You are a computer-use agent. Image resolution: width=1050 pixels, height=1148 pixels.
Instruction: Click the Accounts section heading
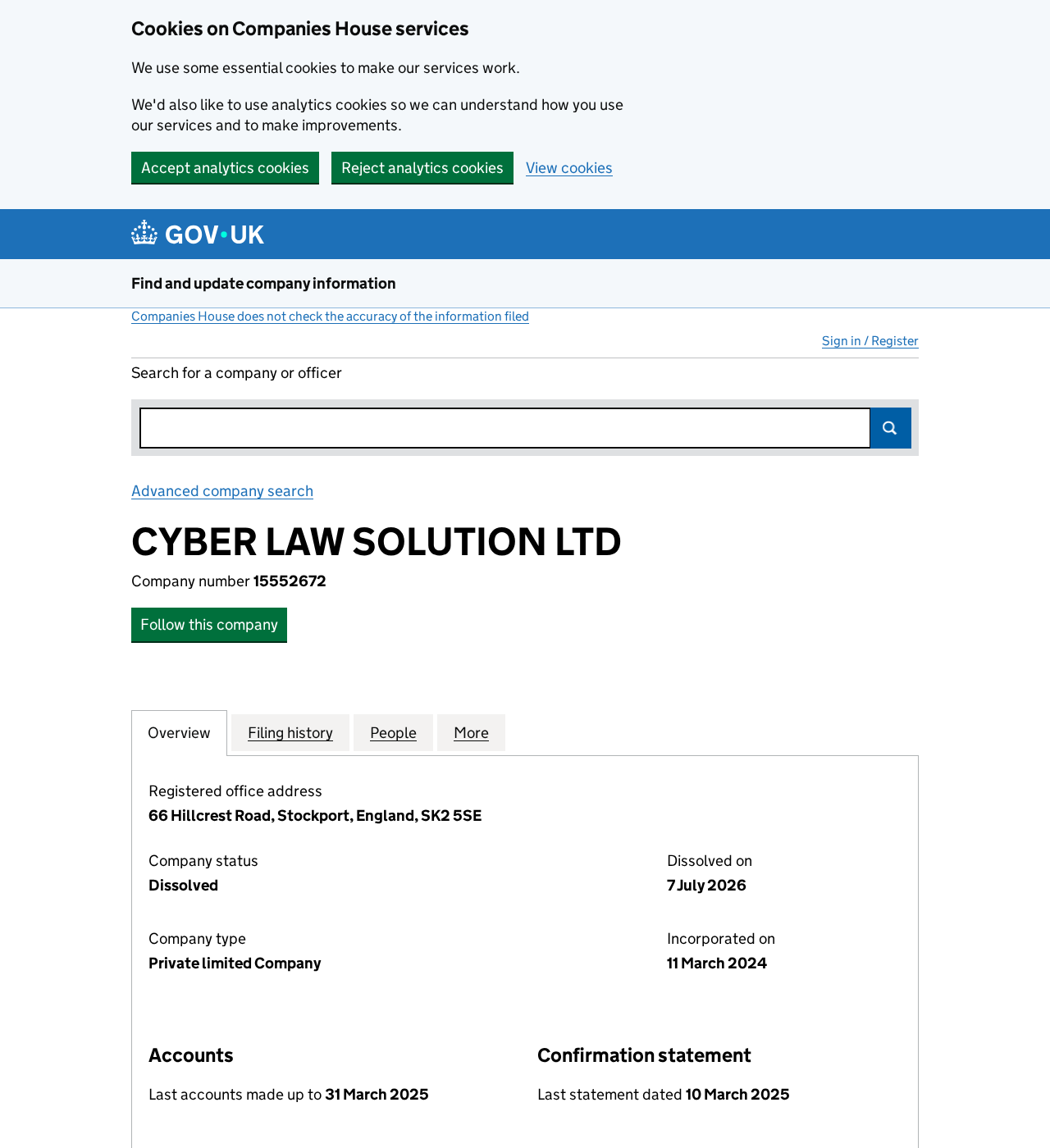click(191, 1055)
